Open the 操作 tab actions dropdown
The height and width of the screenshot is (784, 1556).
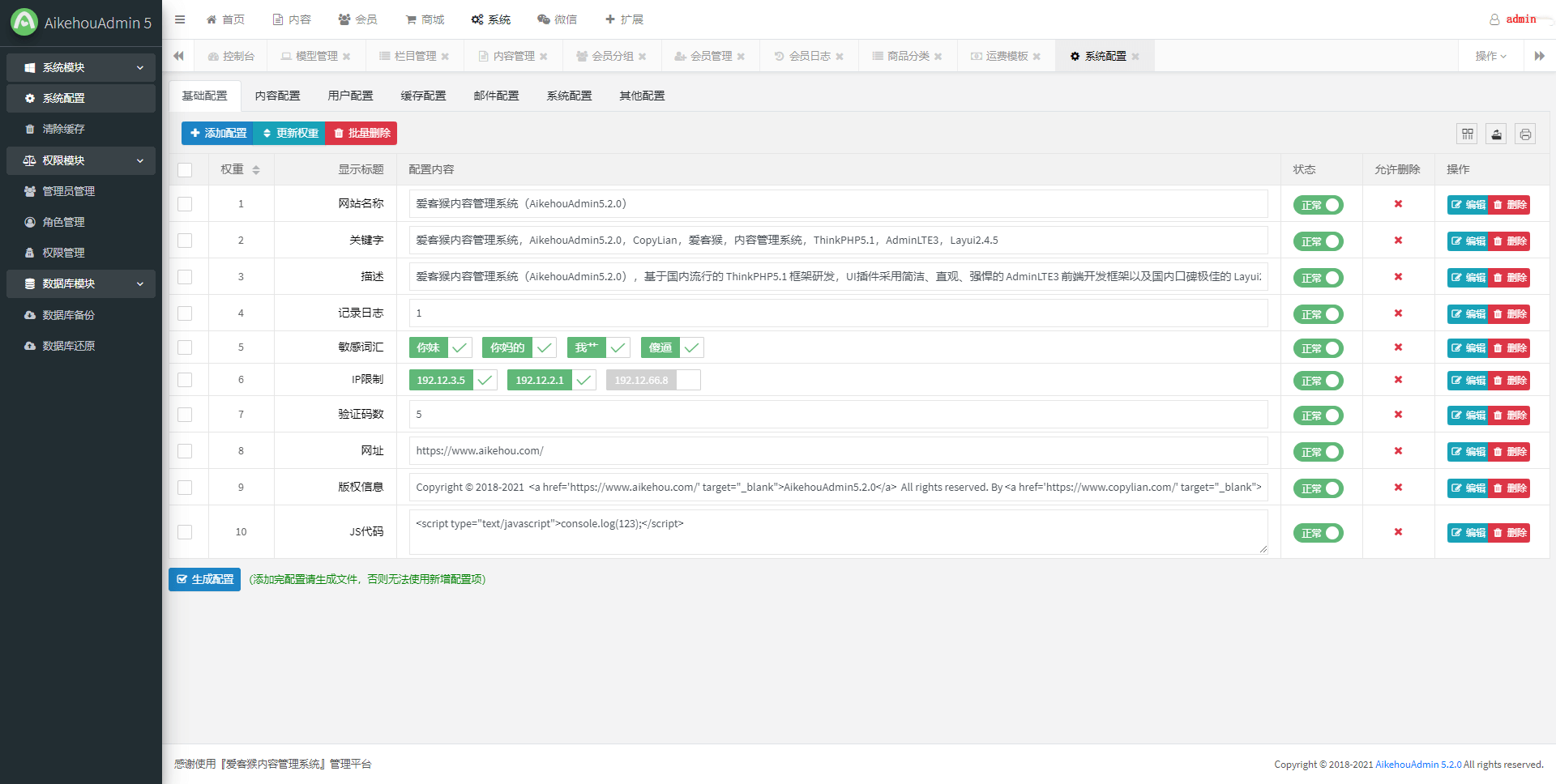(1490, 56)
